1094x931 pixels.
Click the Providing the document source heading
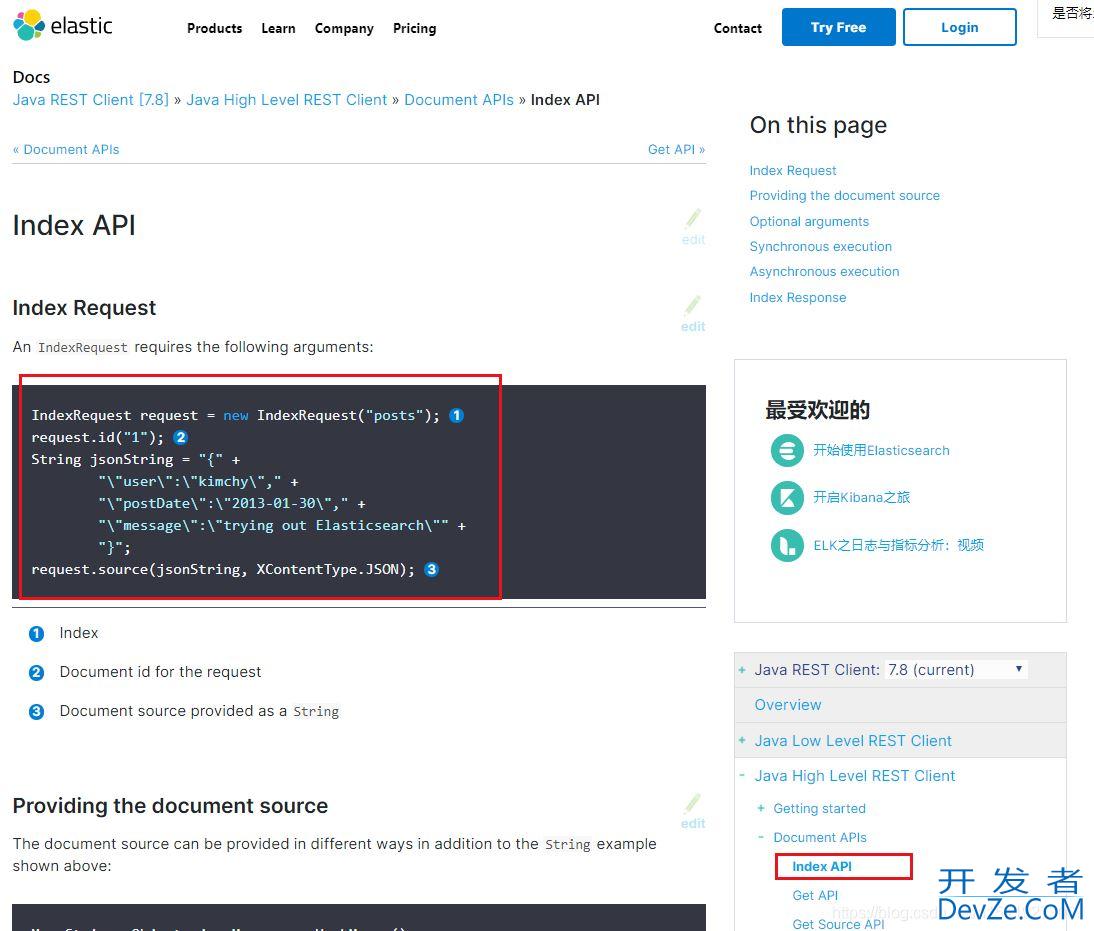click(170, 805)
